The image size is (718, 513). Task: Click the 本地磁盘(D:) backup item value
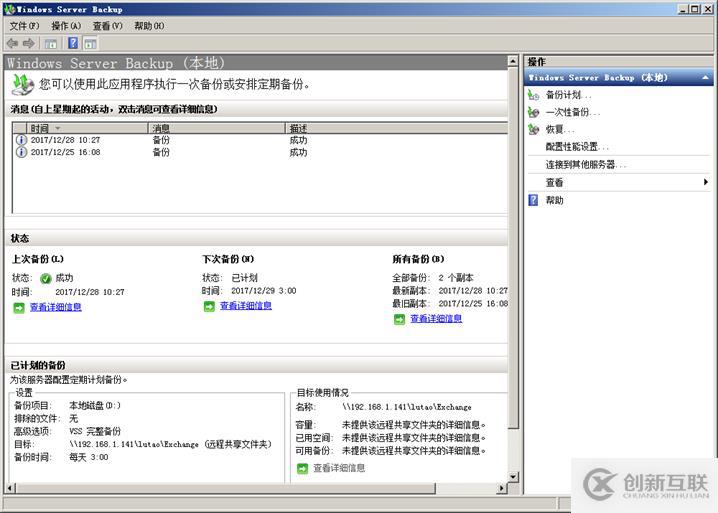[x=95, y=406]
